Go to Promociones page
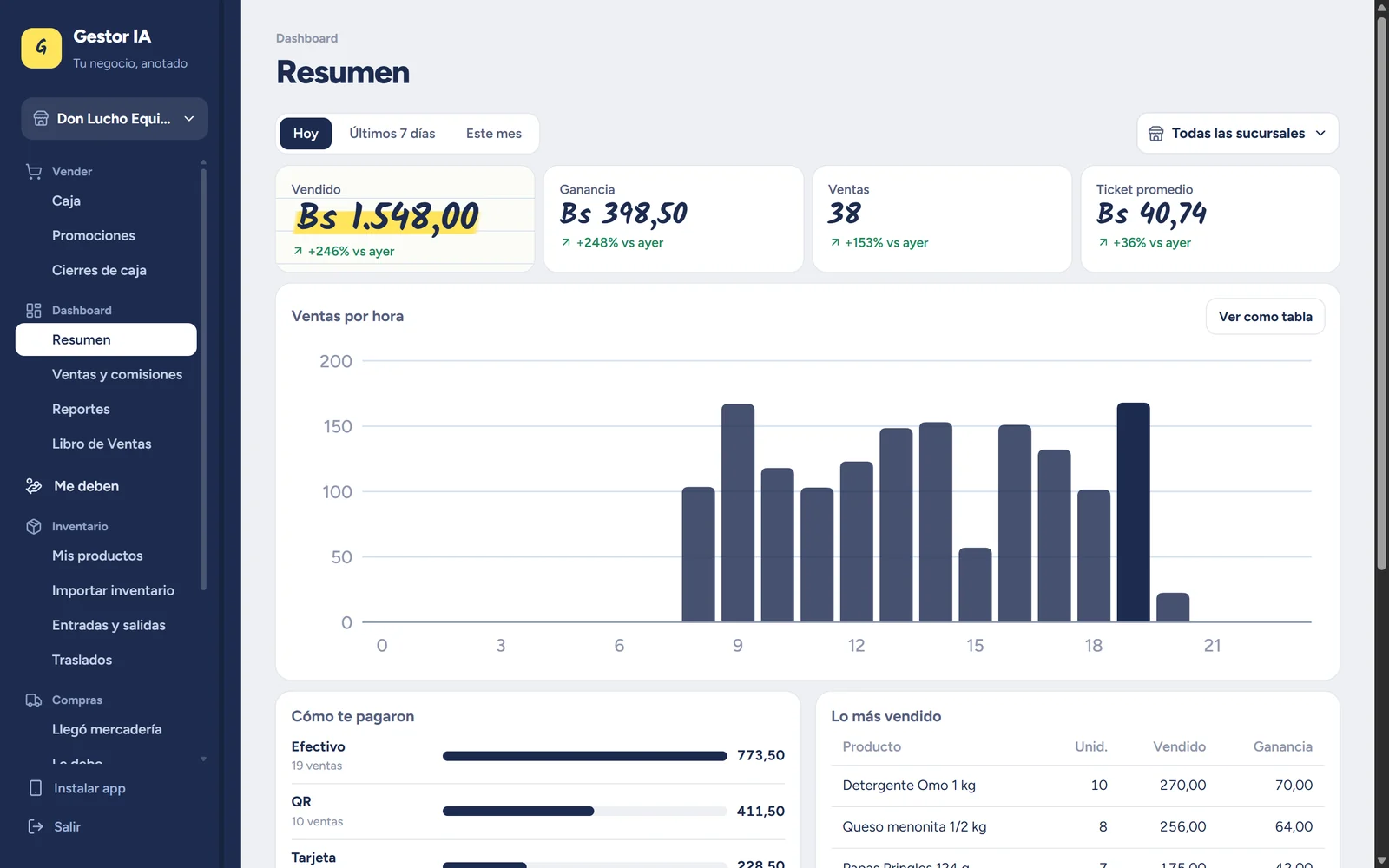 click(106, 235)
